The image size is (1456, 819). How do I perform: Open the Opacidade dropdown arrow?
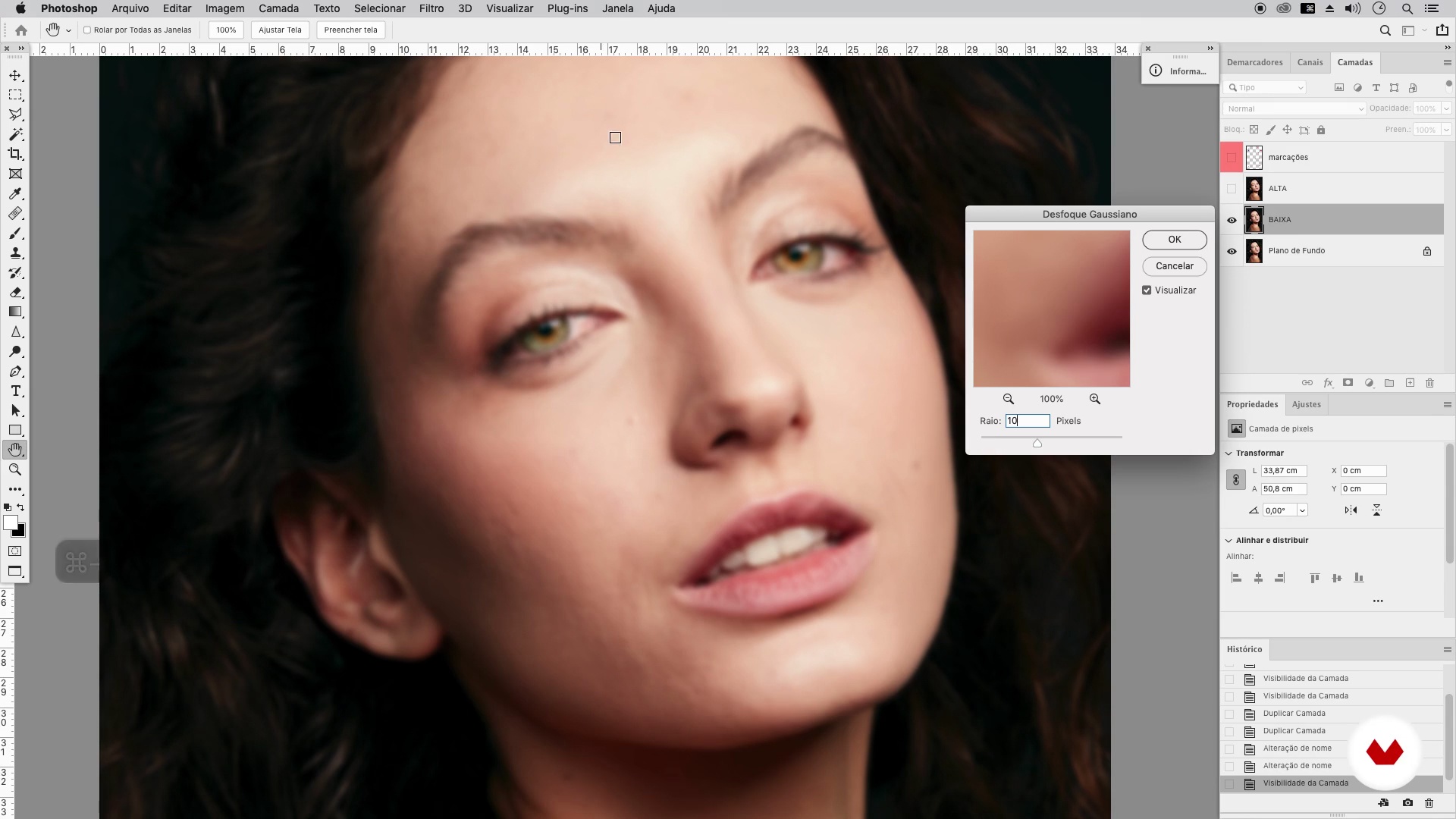click(1446, 108)
